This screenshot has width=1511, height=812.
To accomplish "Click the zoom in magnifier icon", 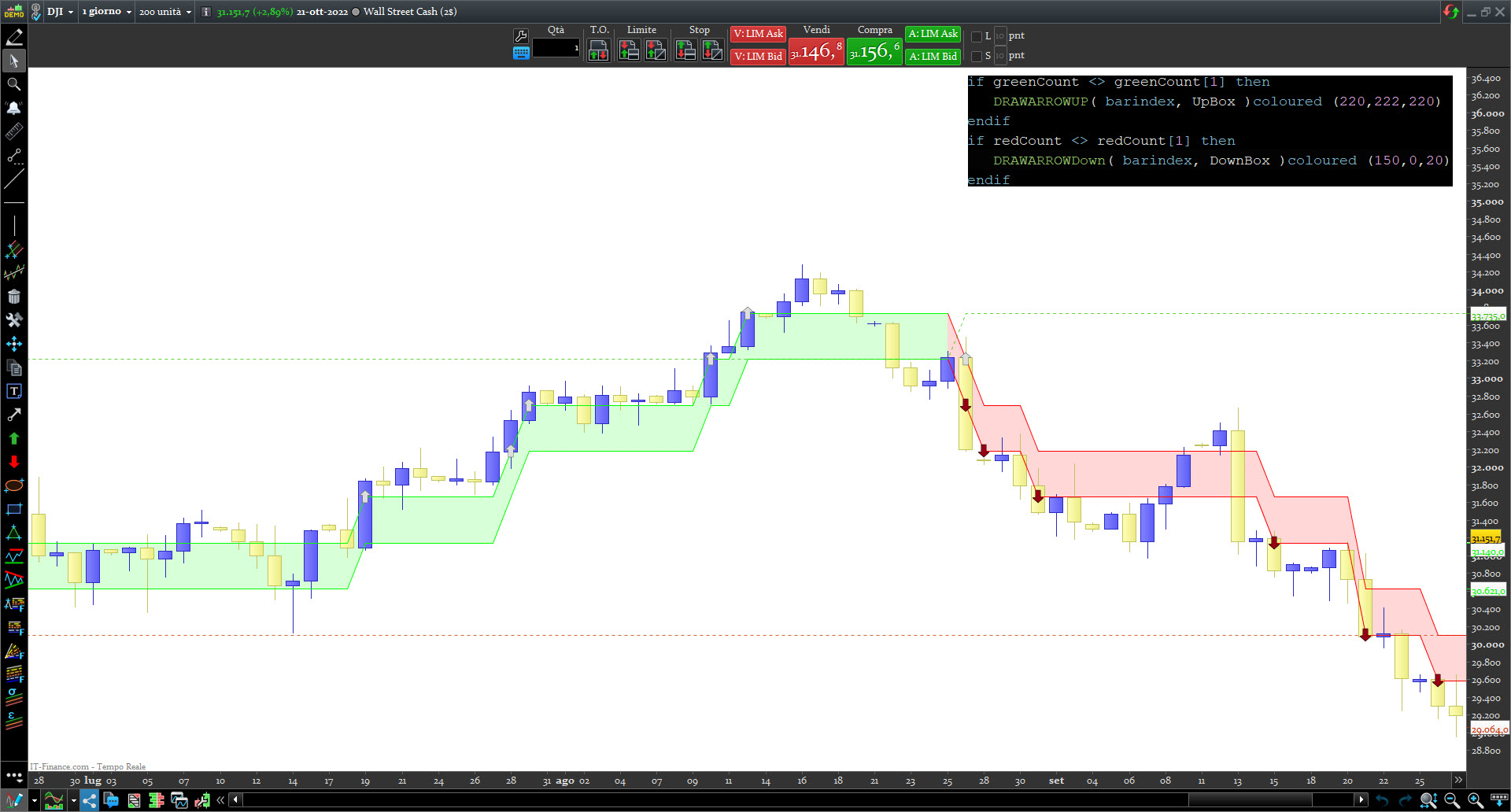I will point(1475,800).
